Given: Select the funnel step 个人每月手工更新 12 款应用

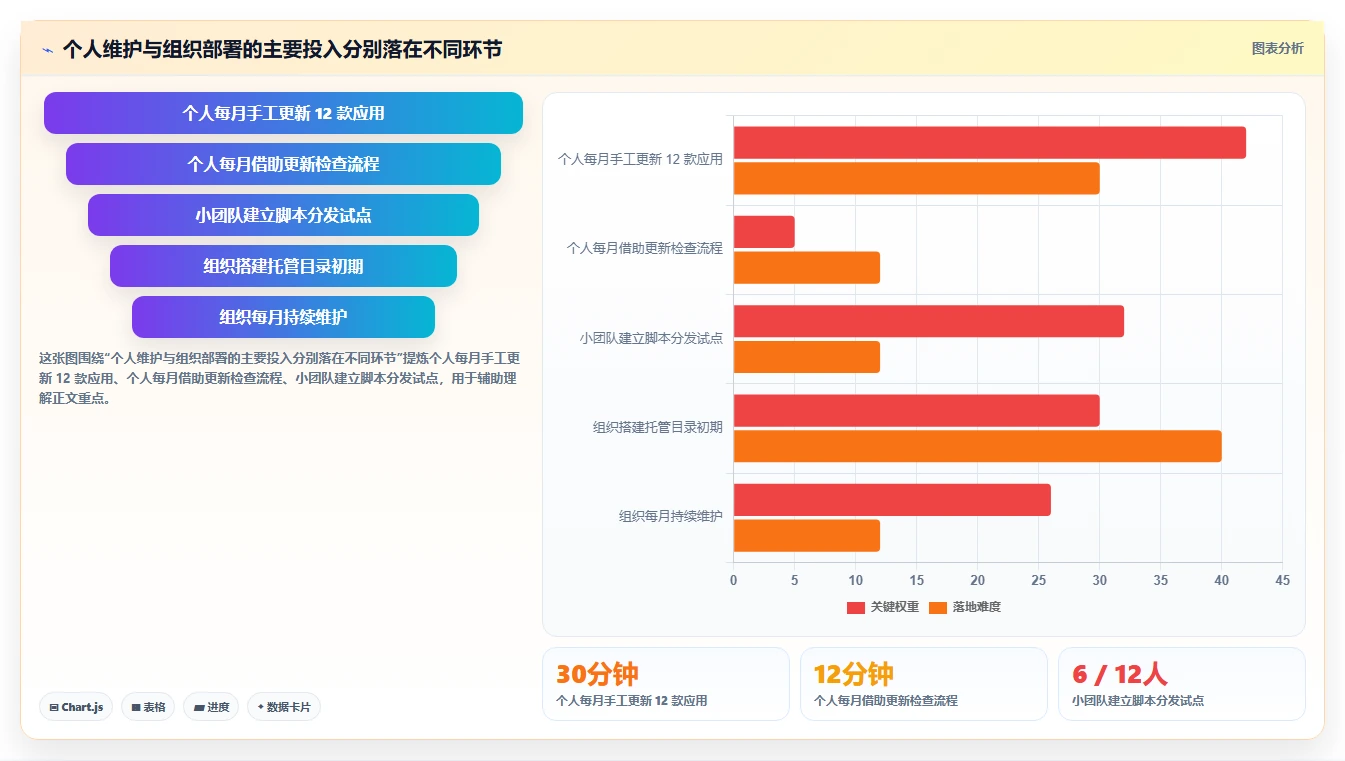Looking at the screenshot, I should 283,113.
